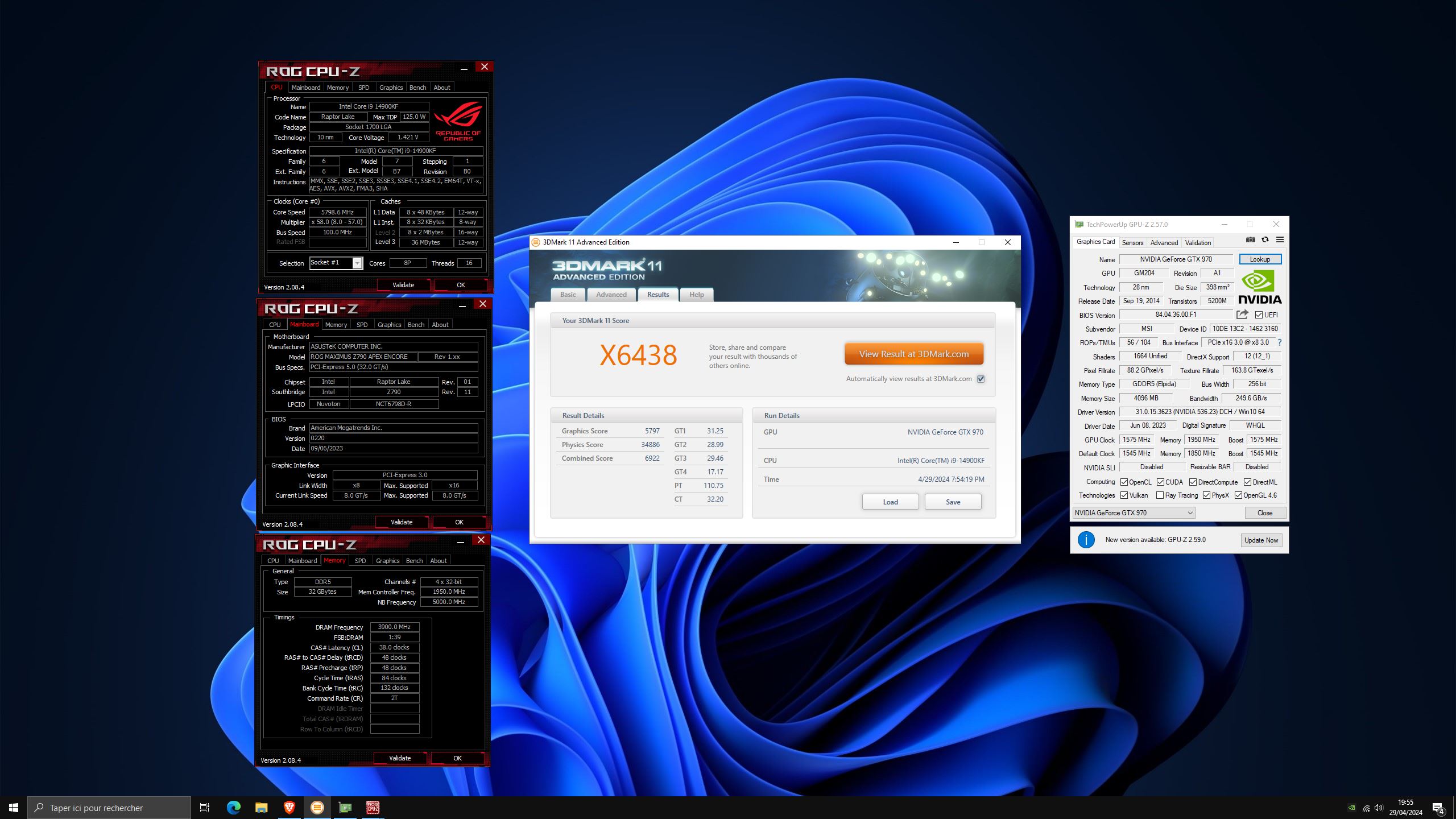Switch to ROG CPU-Z taskbar icon
This screenshot has height=819, width=1456.
coord(373,808)
